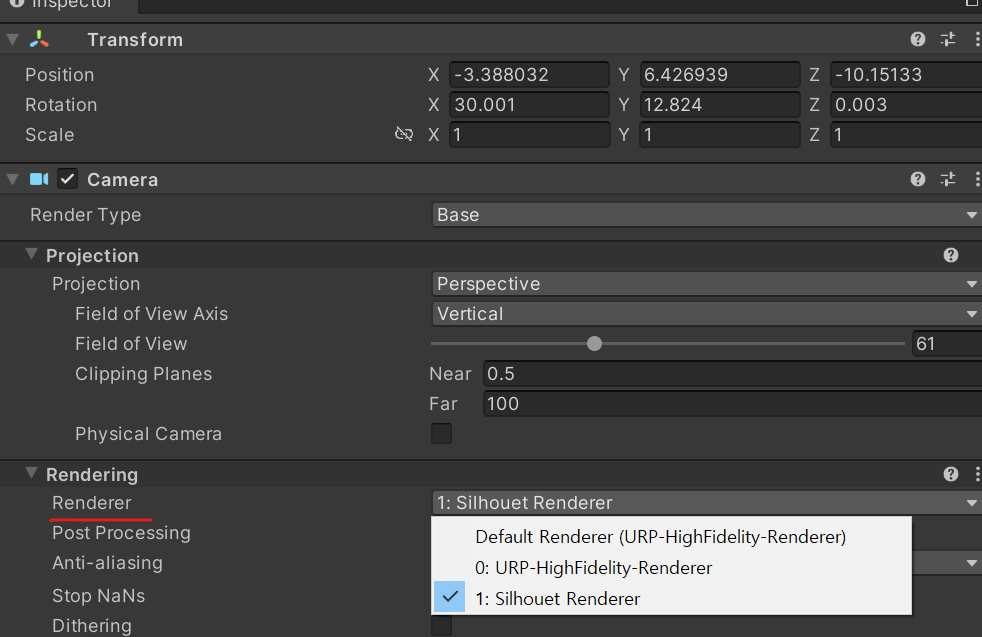This screenshot has height=637, width=982.
Task: Select 0: URP-HighFidelity-Renderer option
Action: 593,567
